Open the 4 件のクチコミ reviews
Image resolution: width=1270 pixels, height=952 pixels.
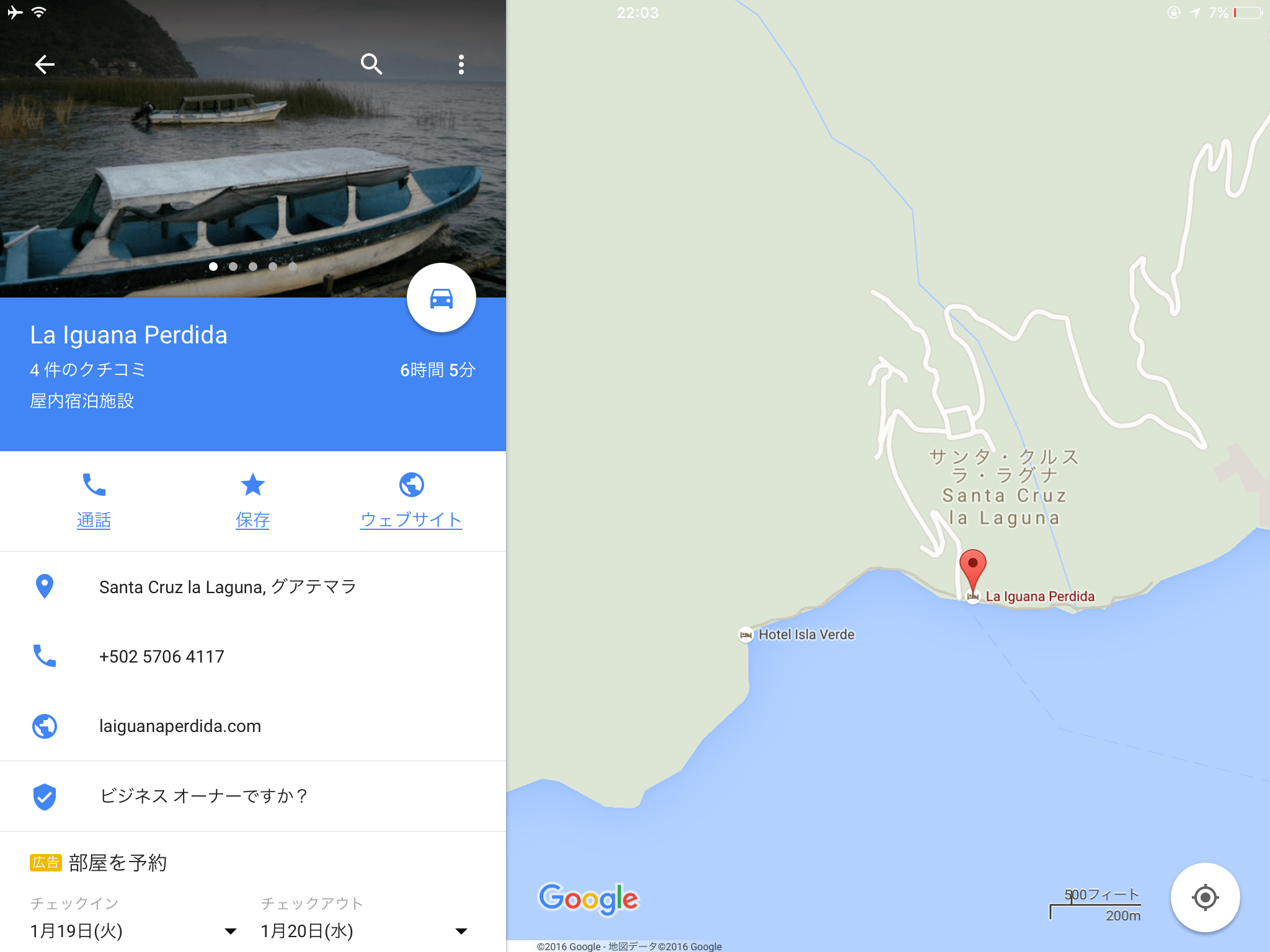pos(88,370)
